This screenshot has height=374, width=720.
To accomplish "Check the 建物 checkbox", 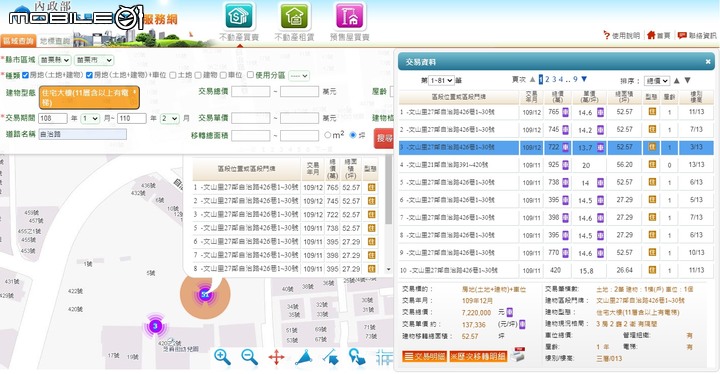I will pyautogui.click(x=198, y=75).
